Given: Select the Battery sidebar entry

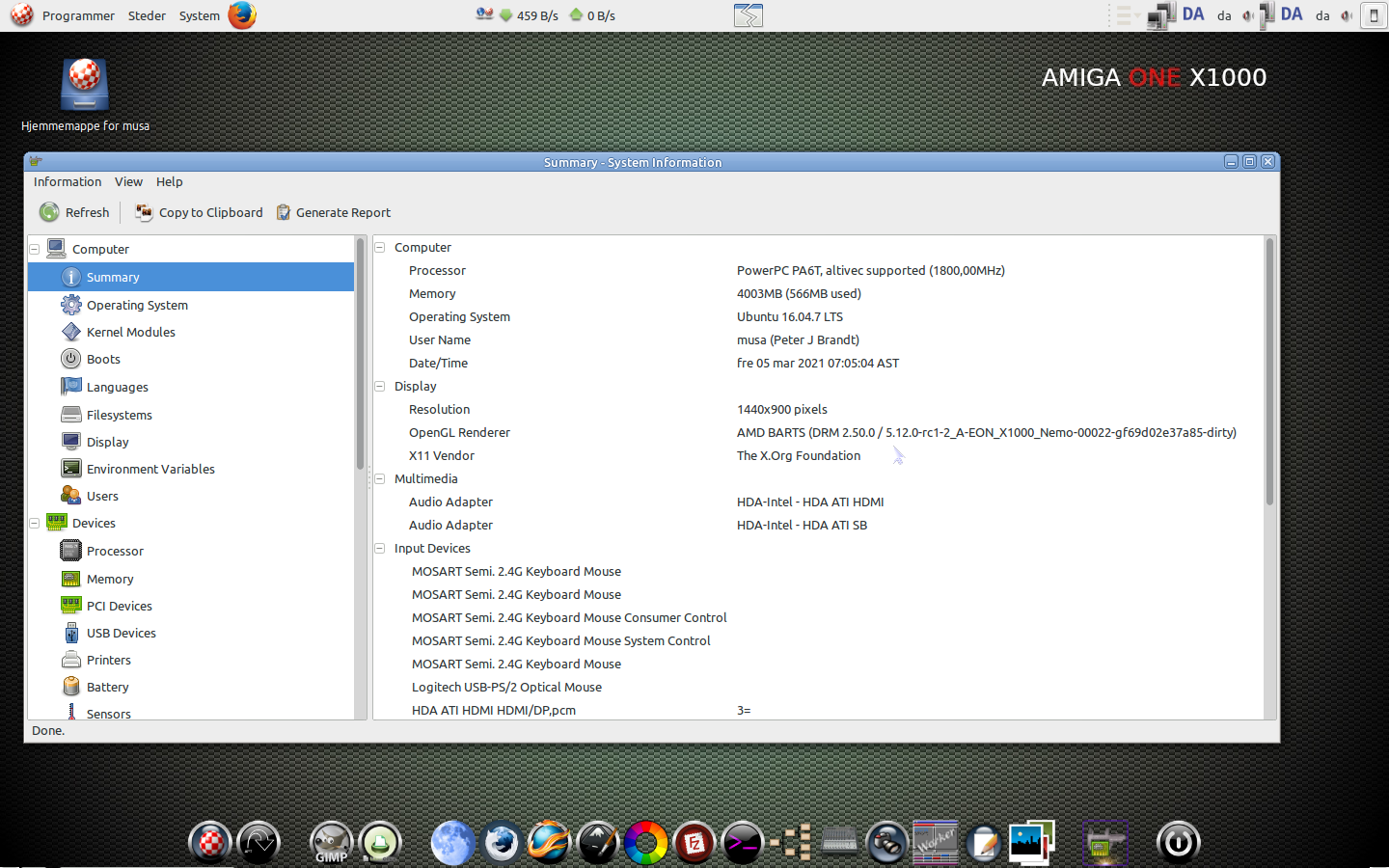Looking at the screenshot, I should click(107, 687).
